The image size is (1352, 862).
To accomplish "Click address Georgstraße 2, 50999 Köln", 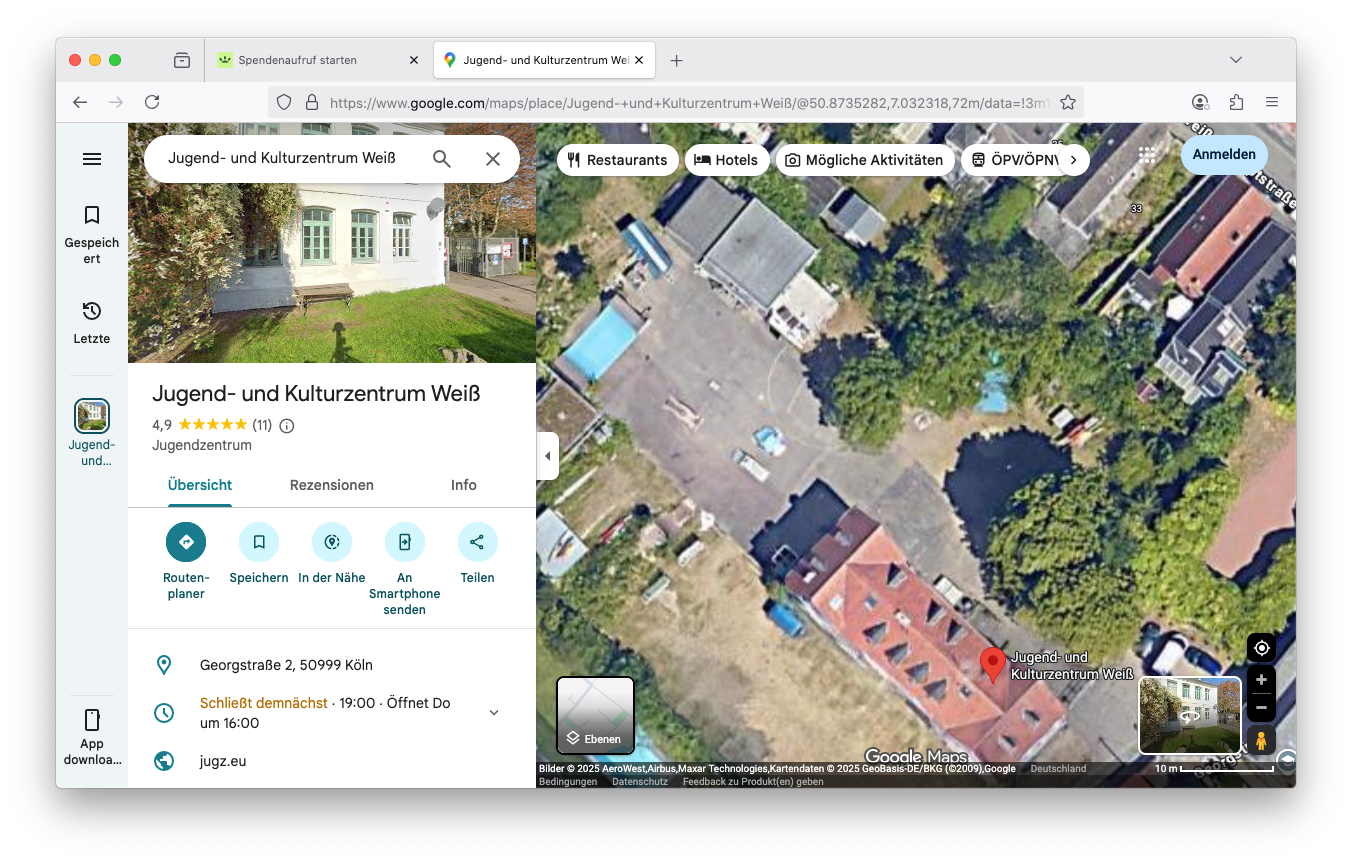I will click(x=286, y=665).
